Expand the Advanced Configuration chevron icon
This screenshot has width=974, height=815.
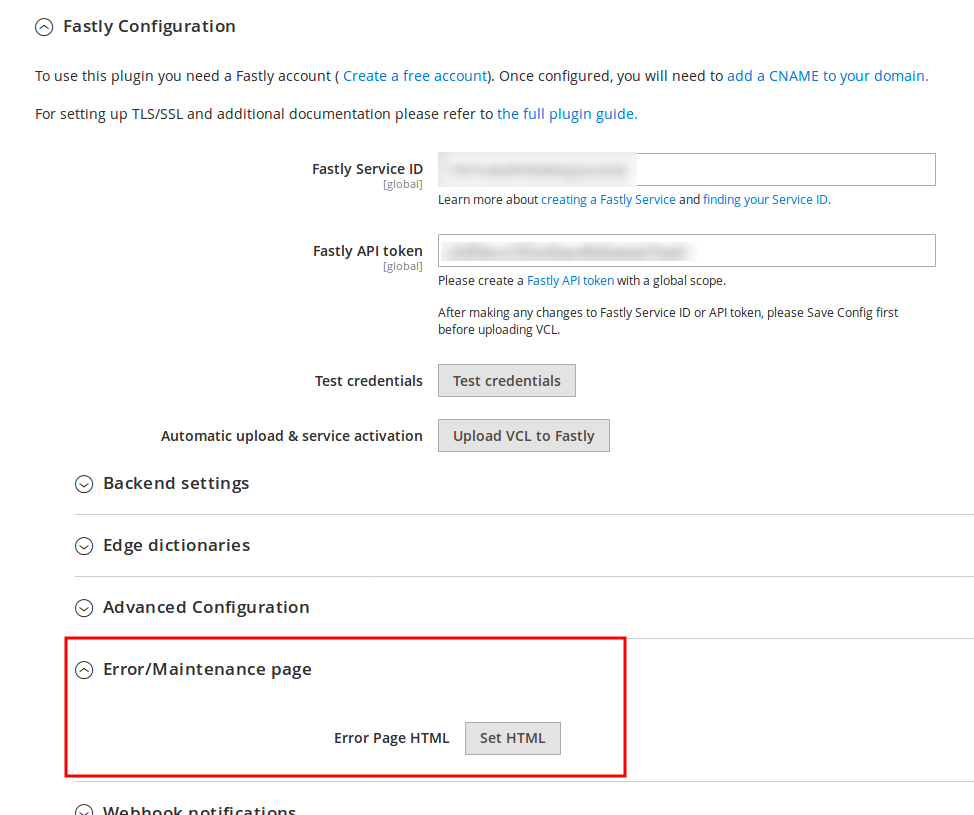[x=84, y=608]
